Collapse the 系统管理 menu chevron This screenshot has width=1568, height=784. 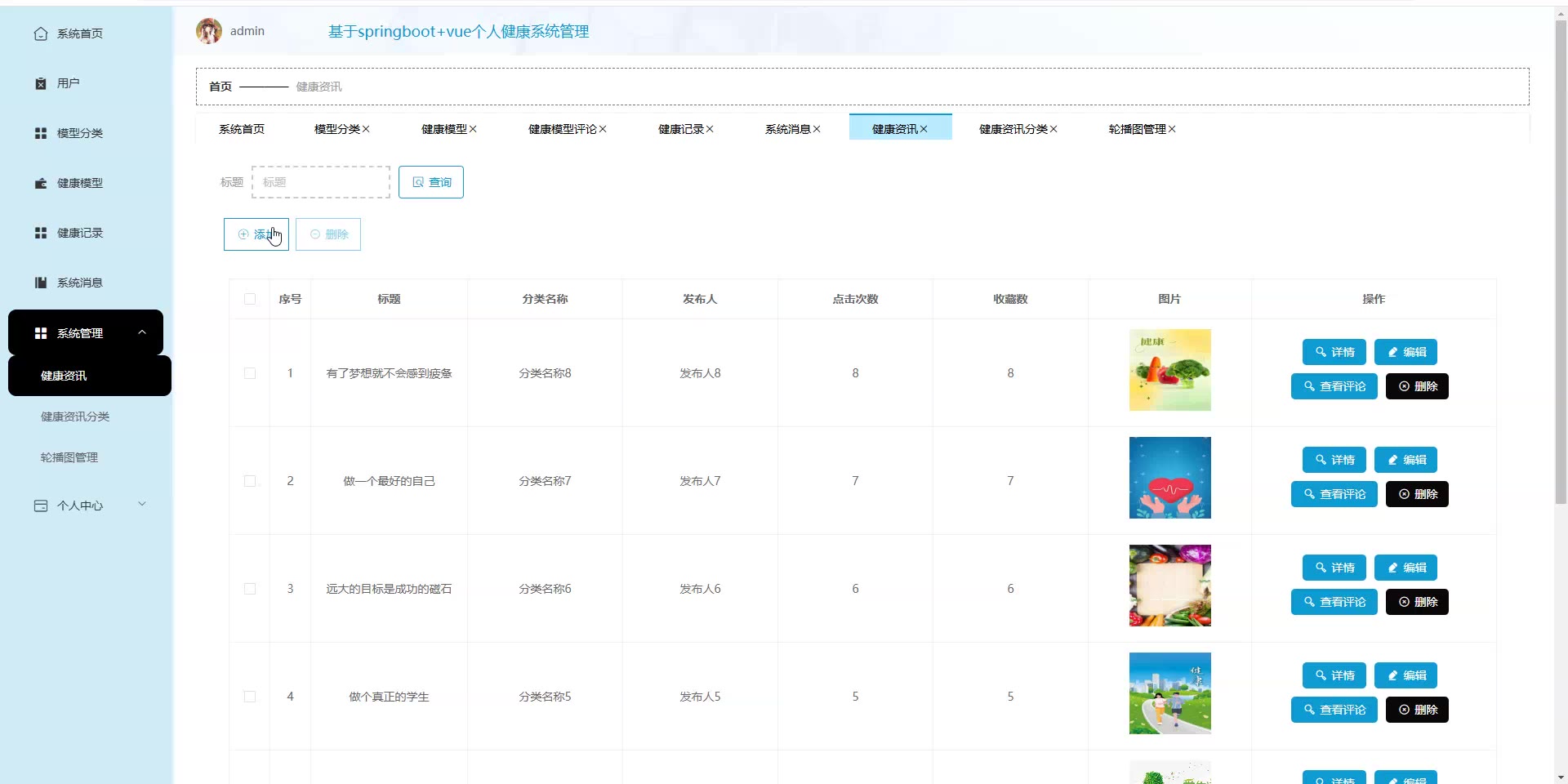coord(142,332)
